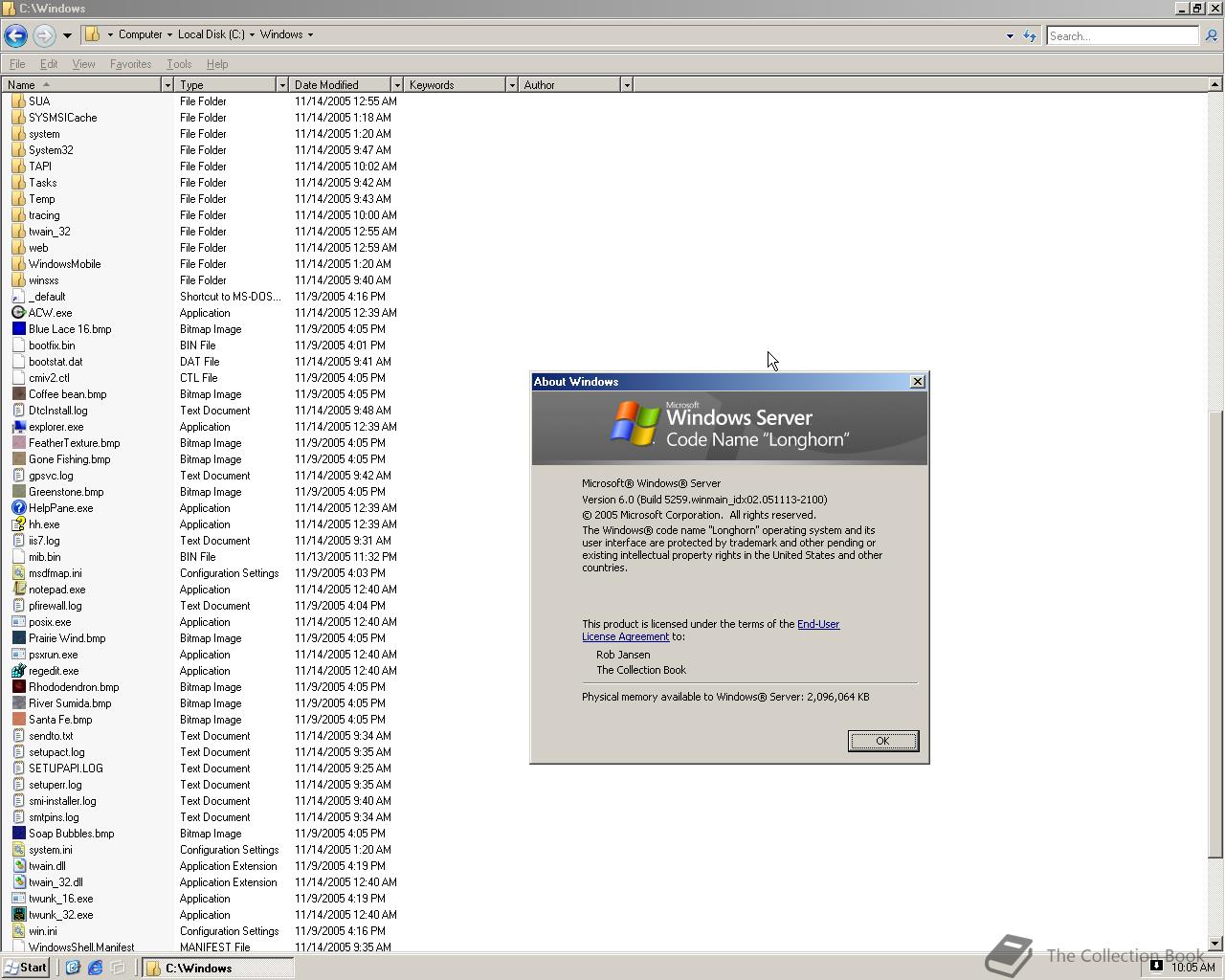Select the win.ini icon

point(18,931)
